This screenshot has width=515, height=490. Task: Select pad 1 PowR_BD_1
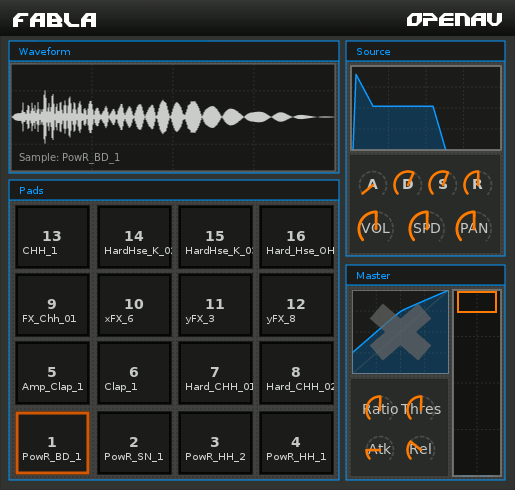[x=52, y=443]
